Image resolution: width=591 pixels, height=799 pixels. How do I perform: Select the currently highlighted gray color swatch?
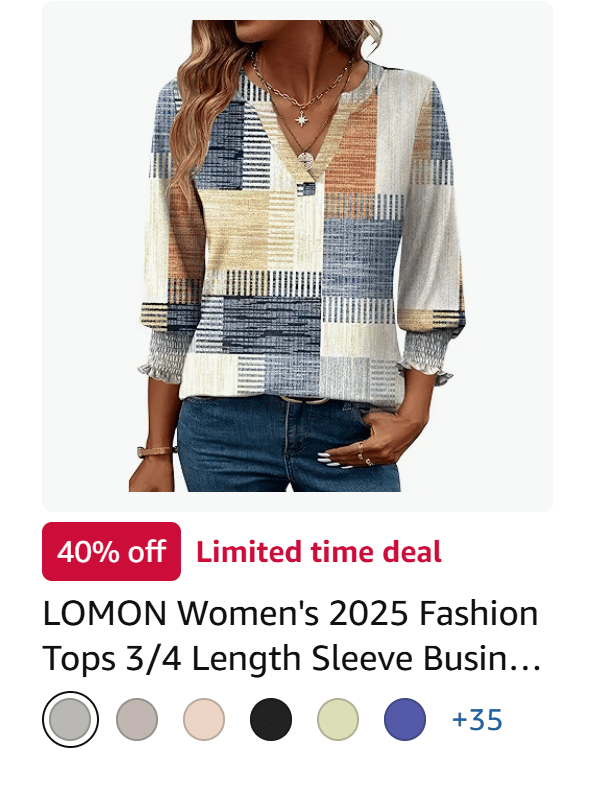(70, 719)
